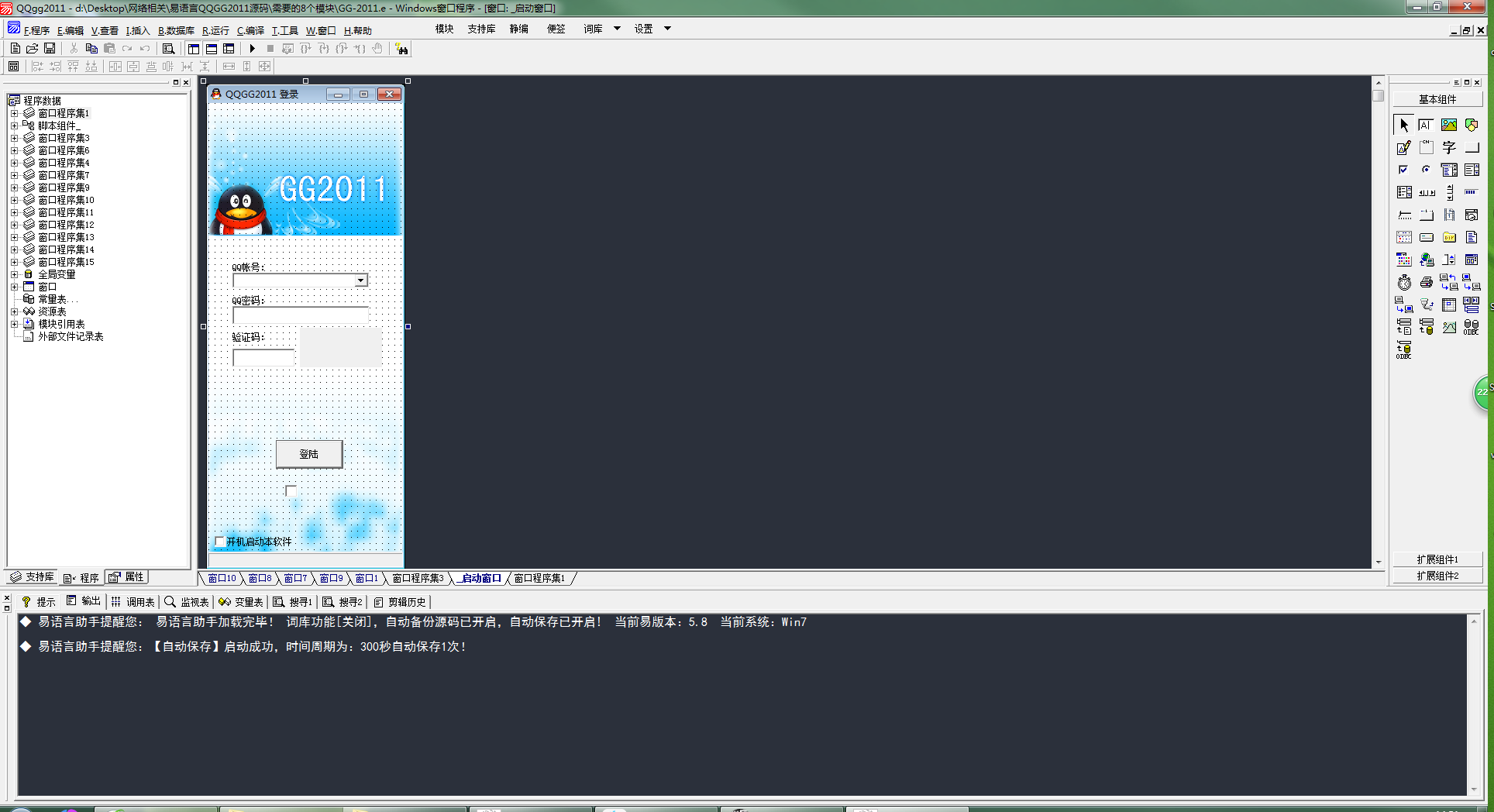Switch to the 窗口10 document tab

point(222,578)
